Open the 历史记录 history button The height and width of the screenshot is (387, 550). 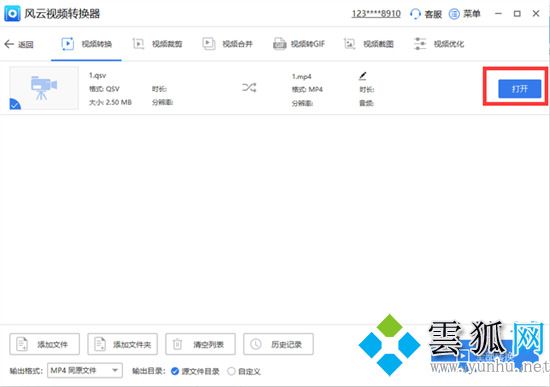(x=278, y=344)
